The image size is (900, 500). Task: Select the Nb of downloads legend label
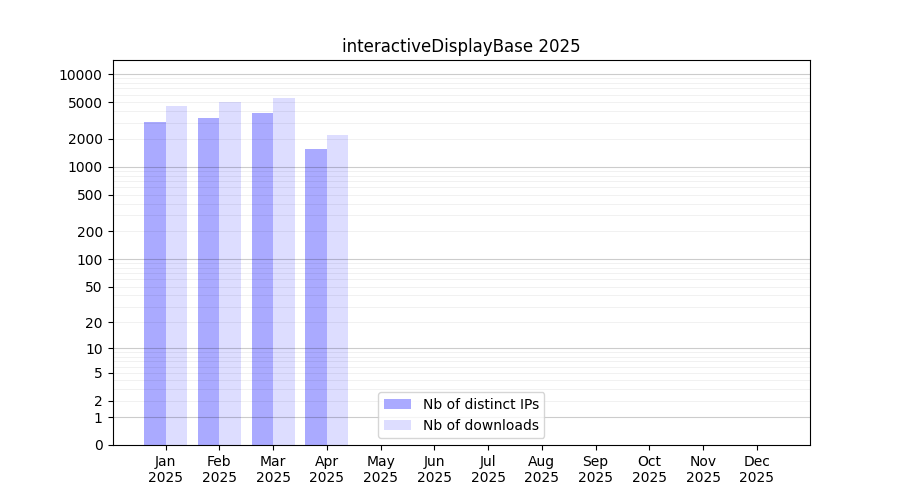coord(481,425)
